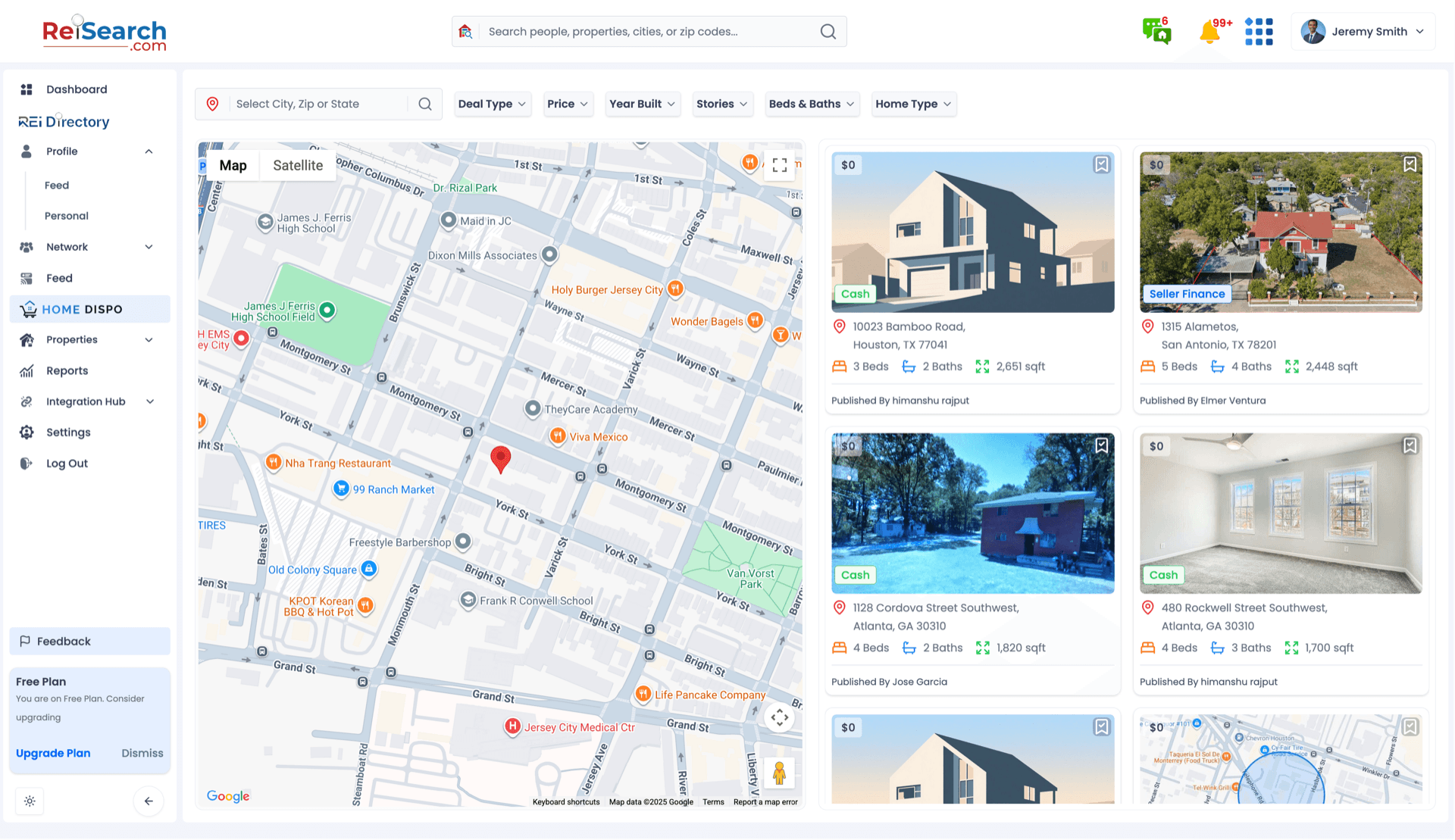Click the Nha Trang Restaurant map marker

[274, 462]
